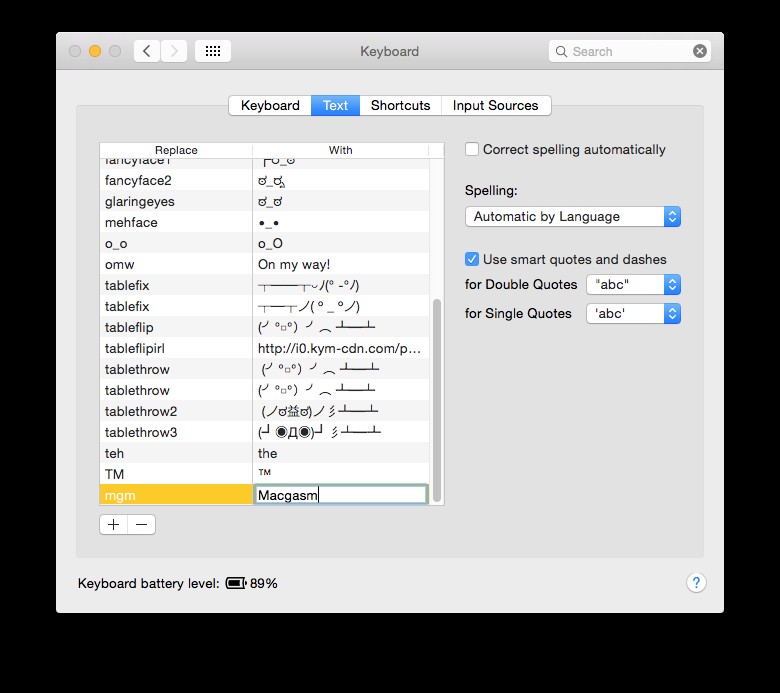Select the TM replacement row
This screenshot has width=780, height=693.
click(x=265, y=474)
